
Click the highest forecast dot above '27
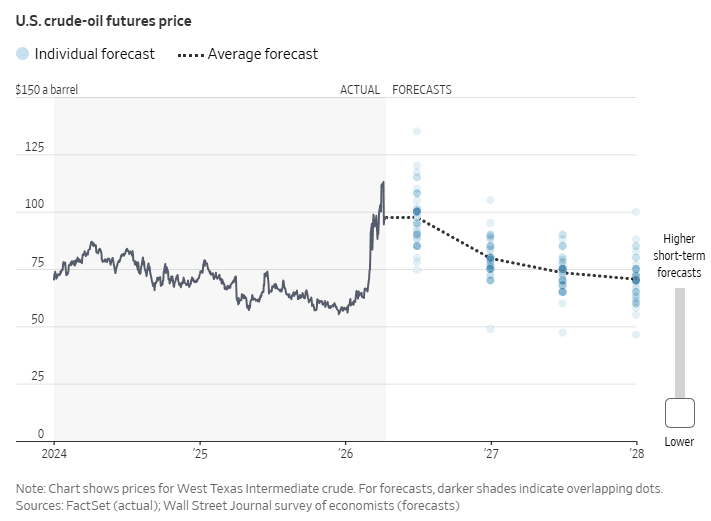click(x=490, y=200)
